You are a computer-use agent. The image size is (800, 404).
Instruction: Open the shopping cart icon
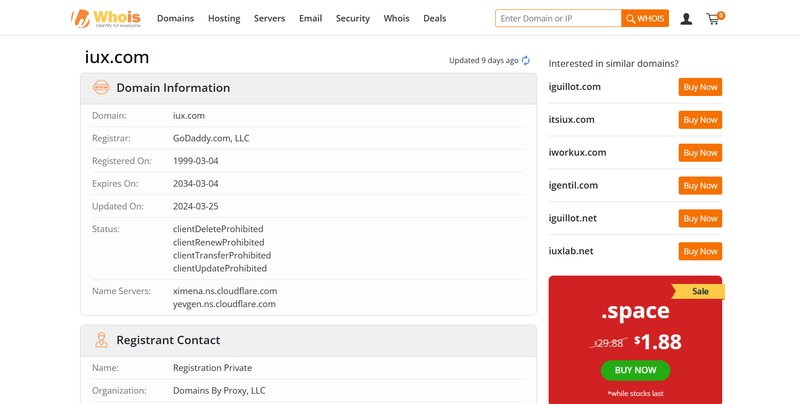point(715,18)
